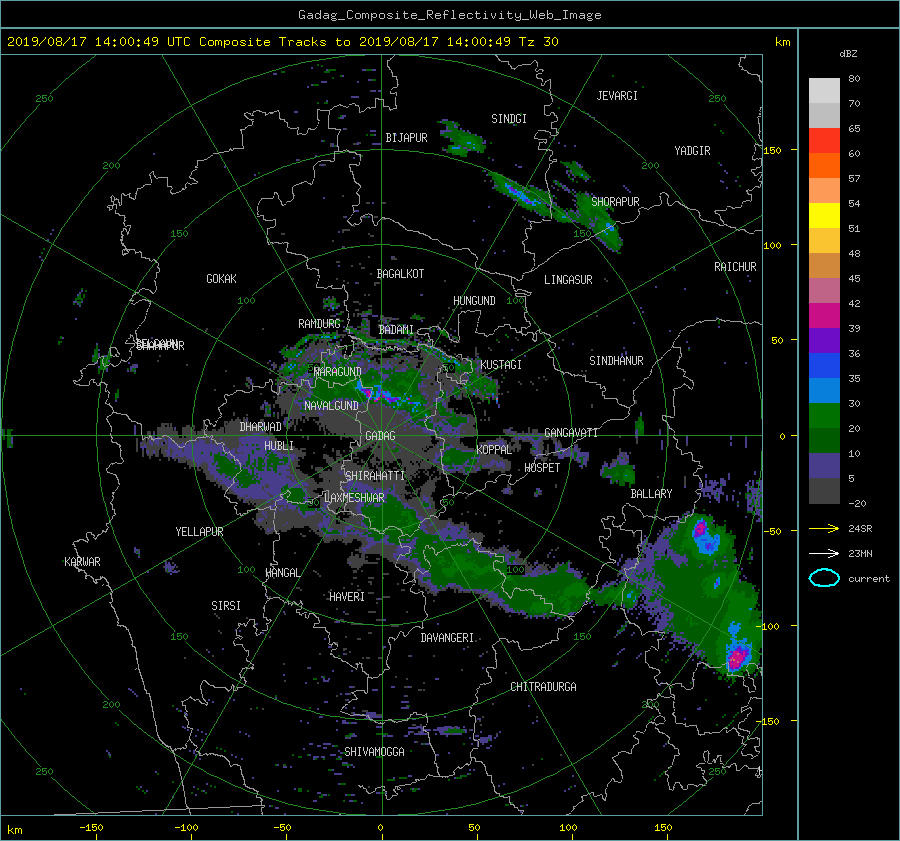Click the YADGIR city label
The width and height of the screenshot is (900, 841).
click(692, 151)
